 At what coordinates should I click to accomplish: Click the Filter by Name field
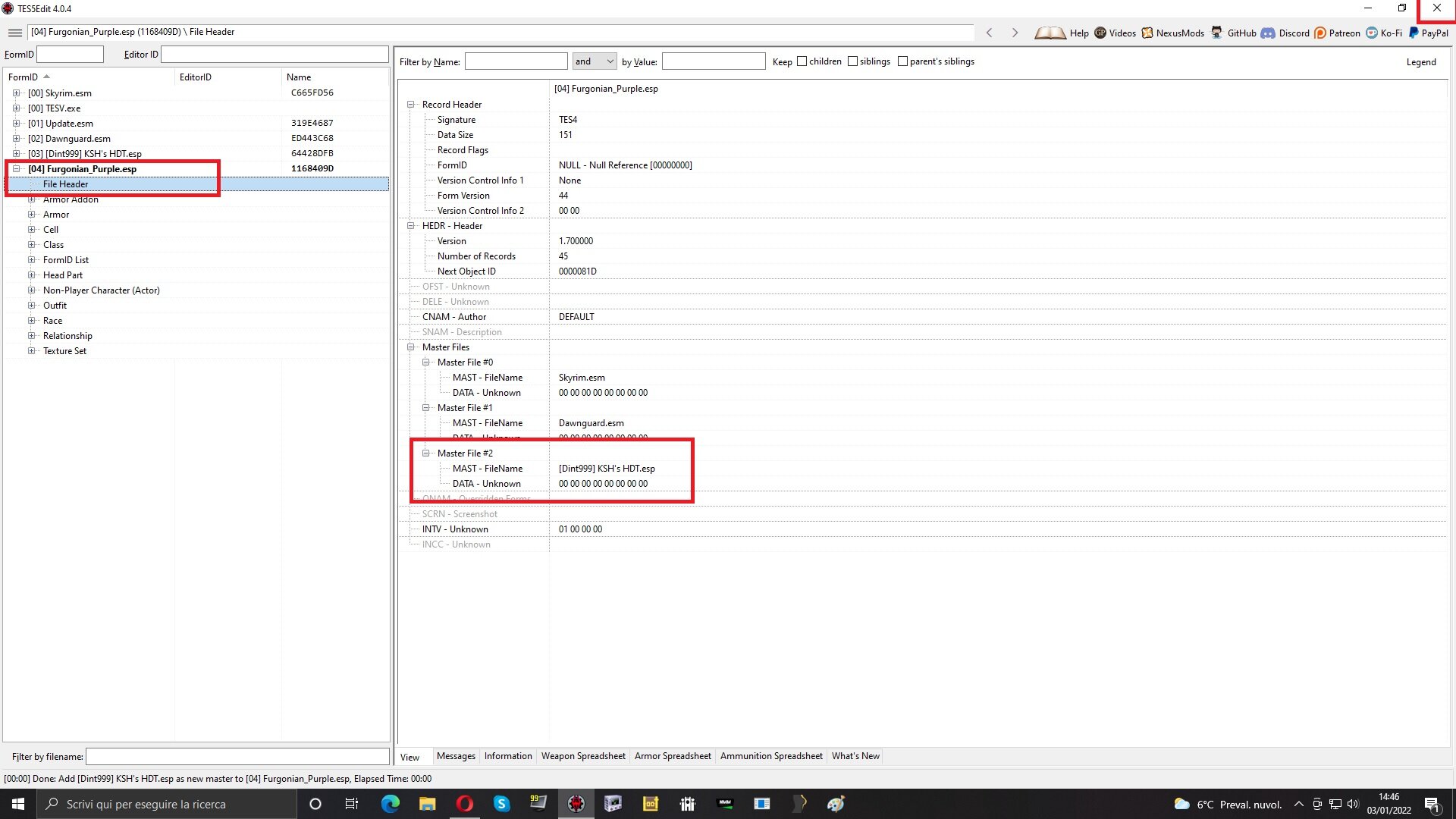[x=516, y=61]
